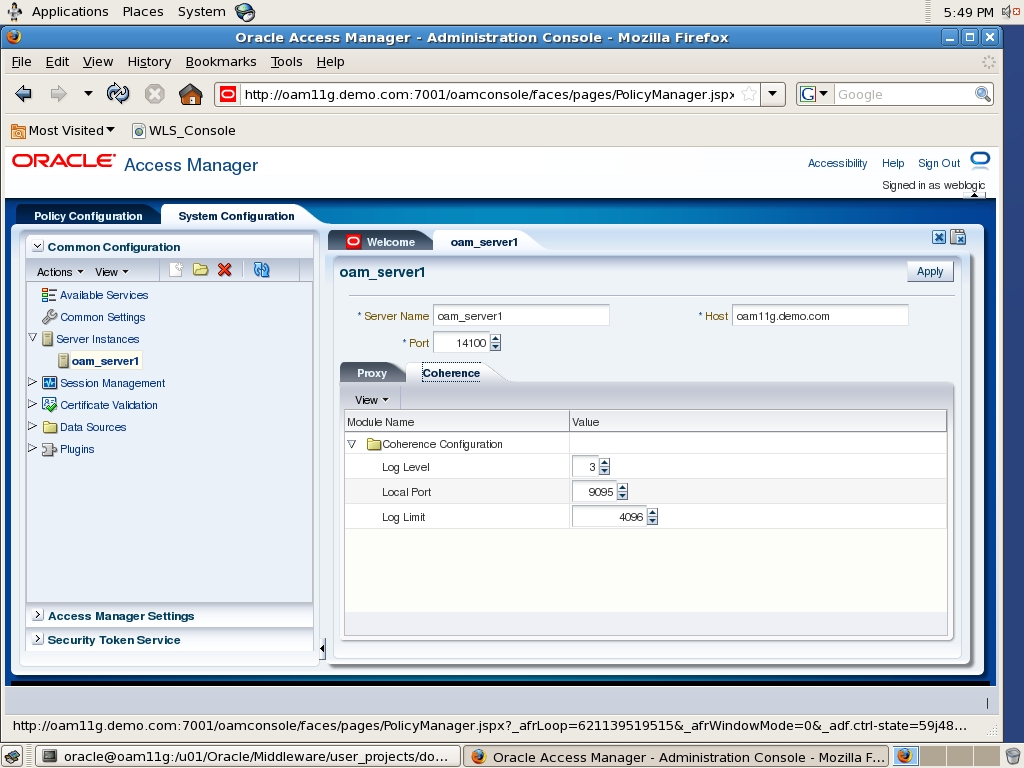
Task: Open the View dropdown above the module table
Action: point(369,399)
